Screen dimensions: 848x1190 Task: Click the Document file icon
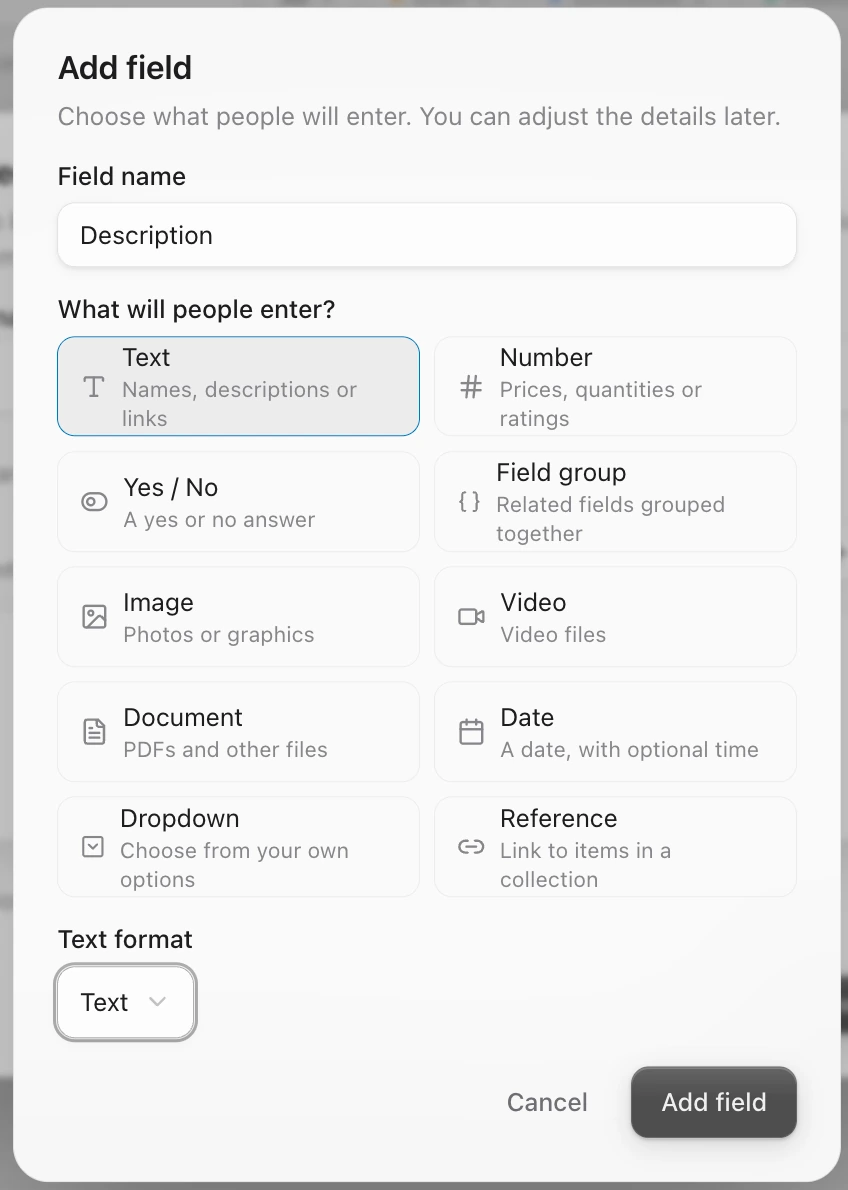pyautogui.click(x=94, y=732)
